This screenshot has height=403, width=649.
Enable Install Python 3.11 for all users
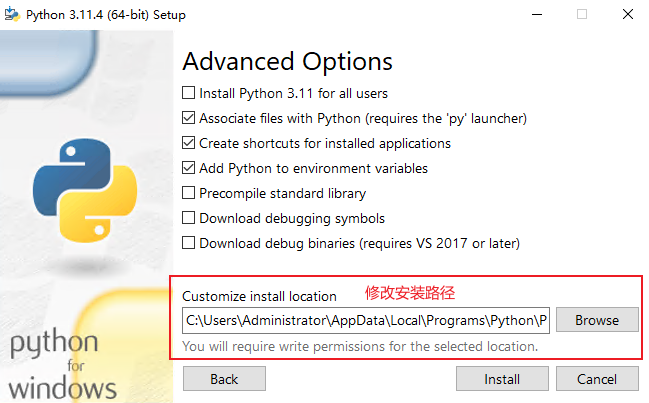click(x=188, y=93)
